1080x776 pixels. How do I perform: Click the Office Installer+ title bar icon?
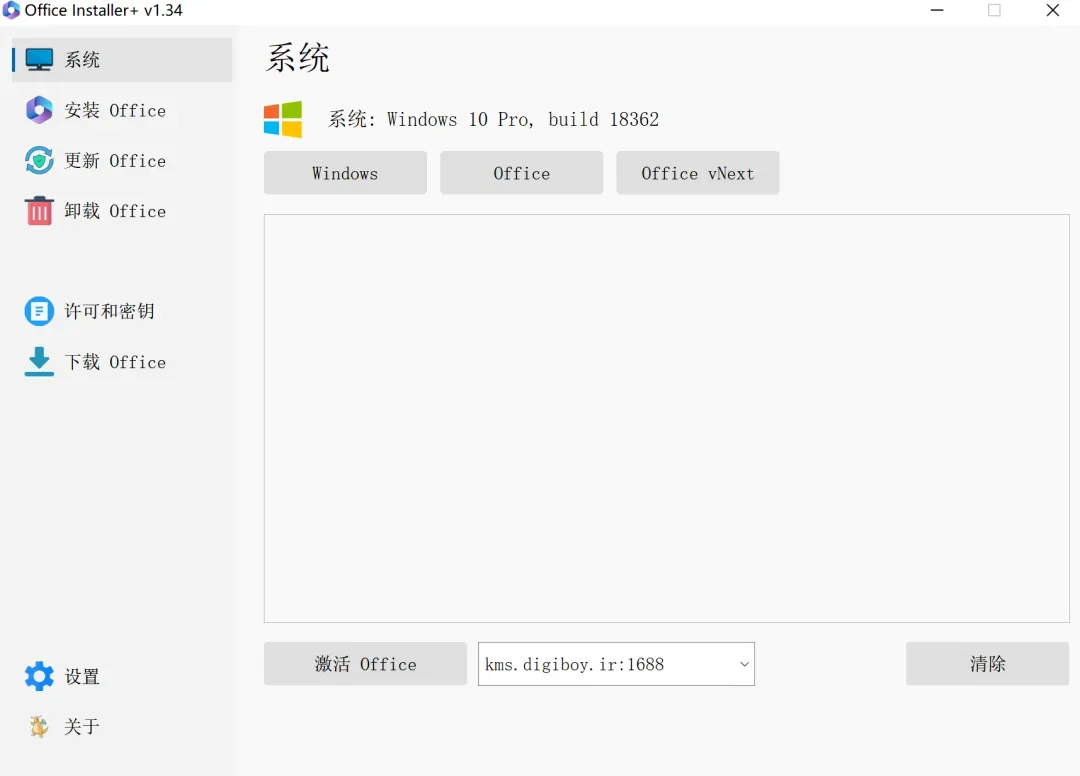[11, 10]
